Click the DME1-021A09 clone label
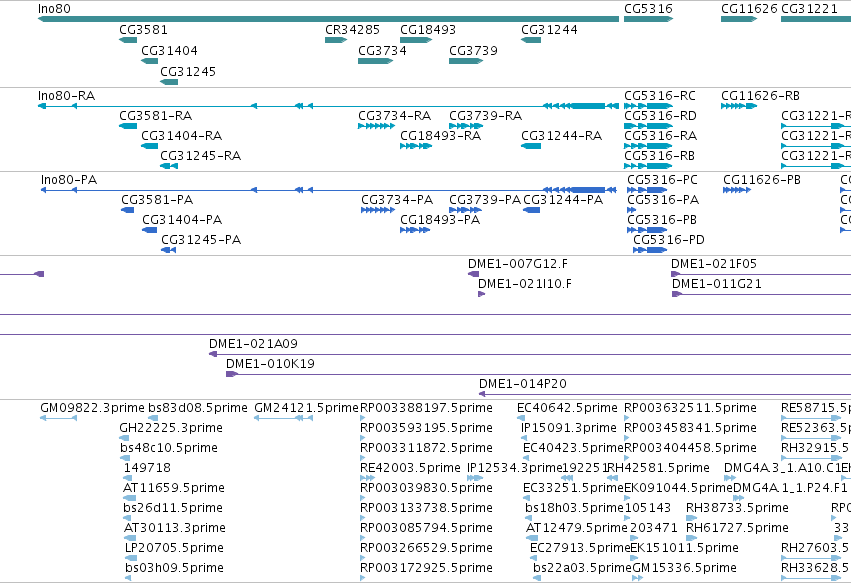 (253, 344)
